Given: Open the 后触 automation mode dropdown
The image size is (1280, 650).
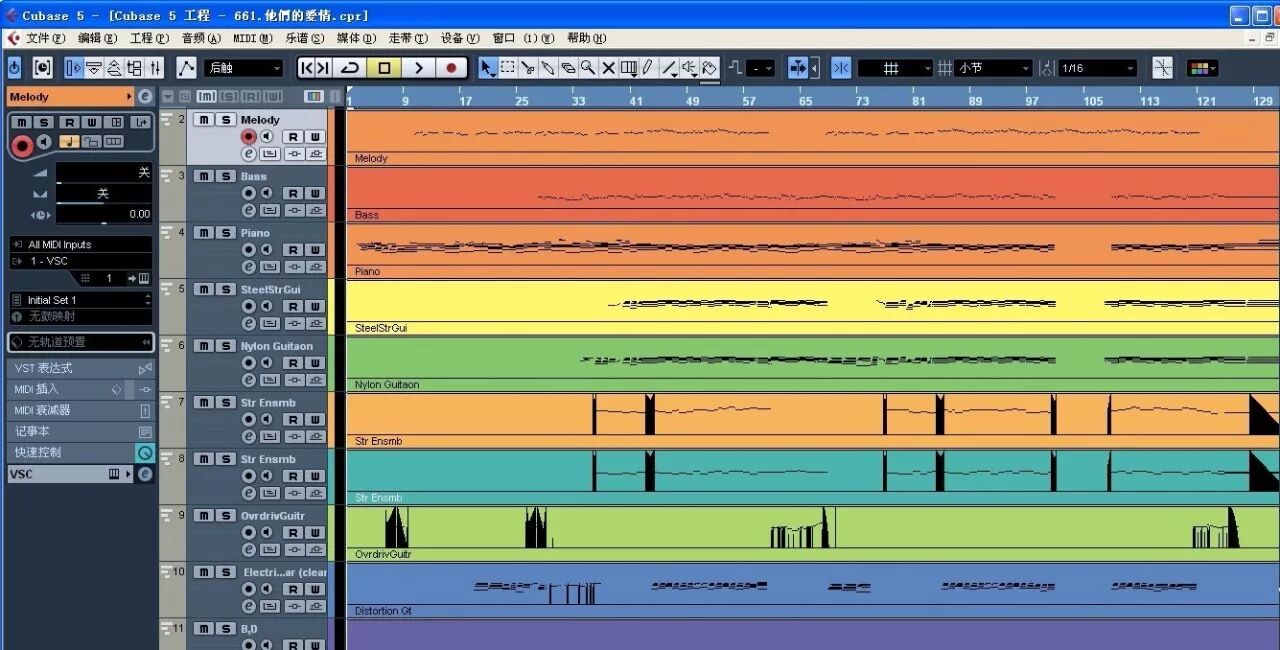Looking at the screenshot, I should (244, 68).
